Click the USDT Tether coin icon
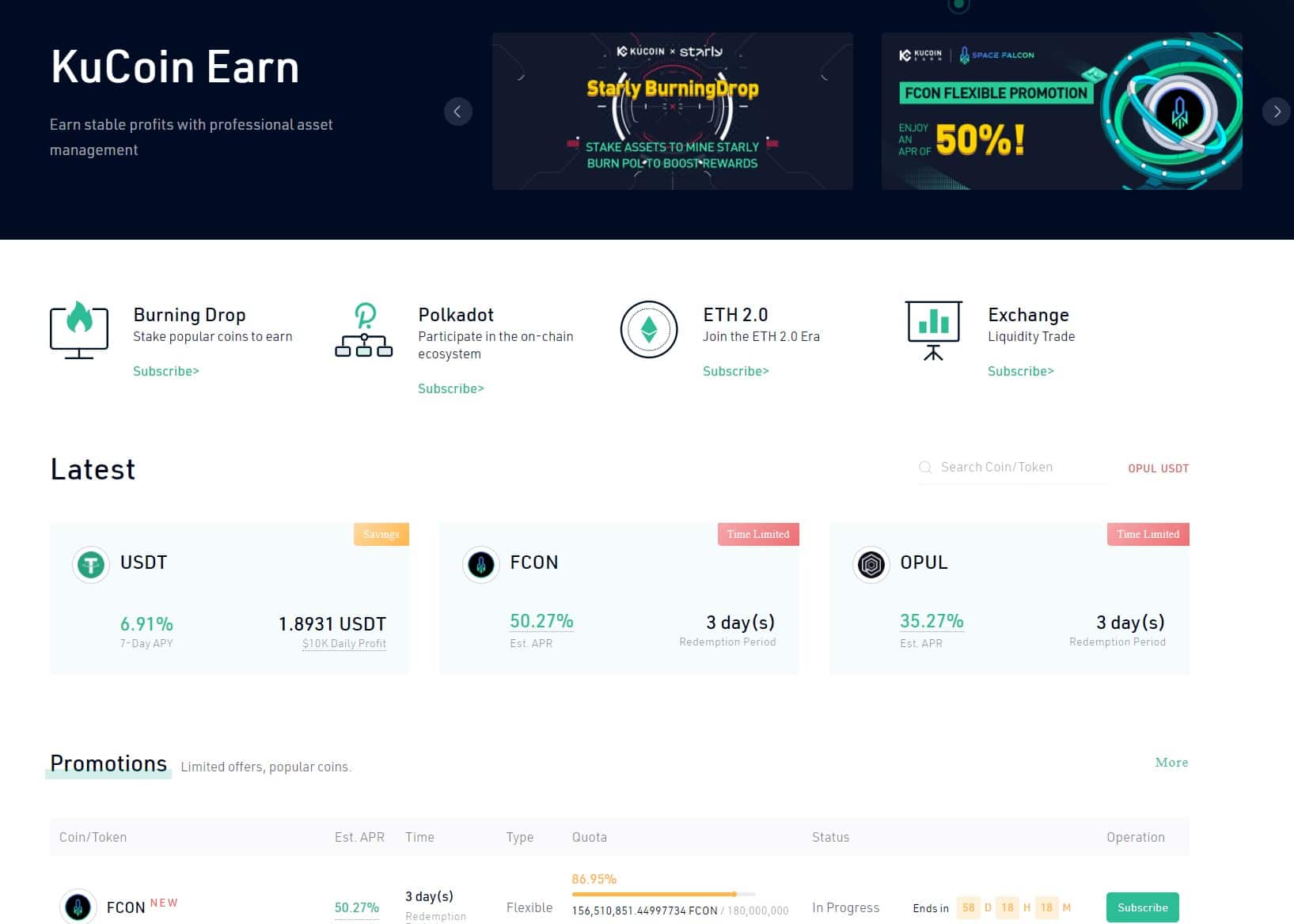 pyautogui.click(x=91, y=565)
